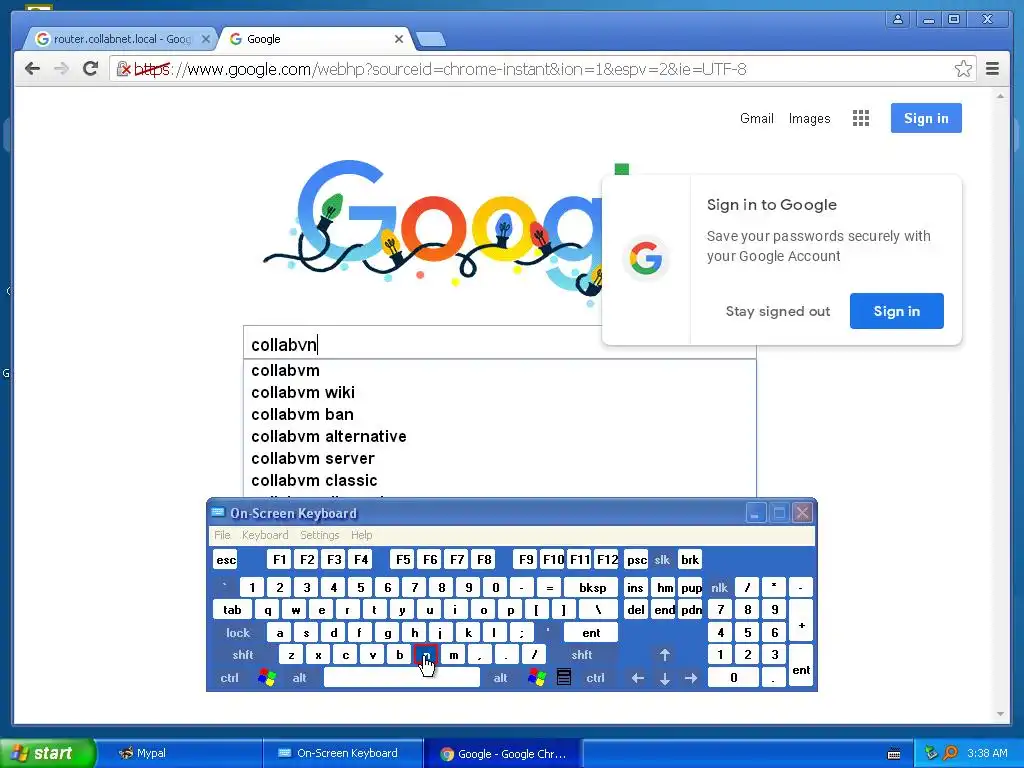This screenshot has height=768, width=1024.
Task: Click the Google search input field
Action: [423, 344]
